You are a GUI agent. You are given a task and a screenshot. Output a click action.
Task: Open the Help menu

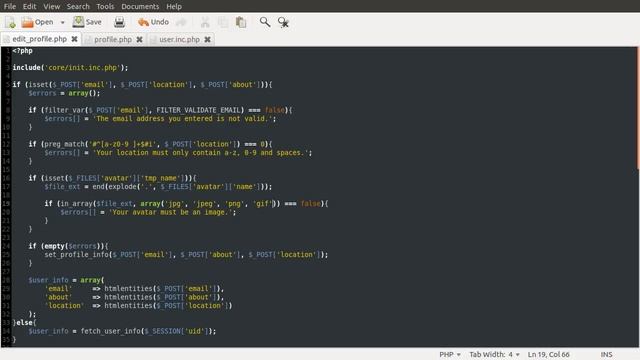click(174, 7)
